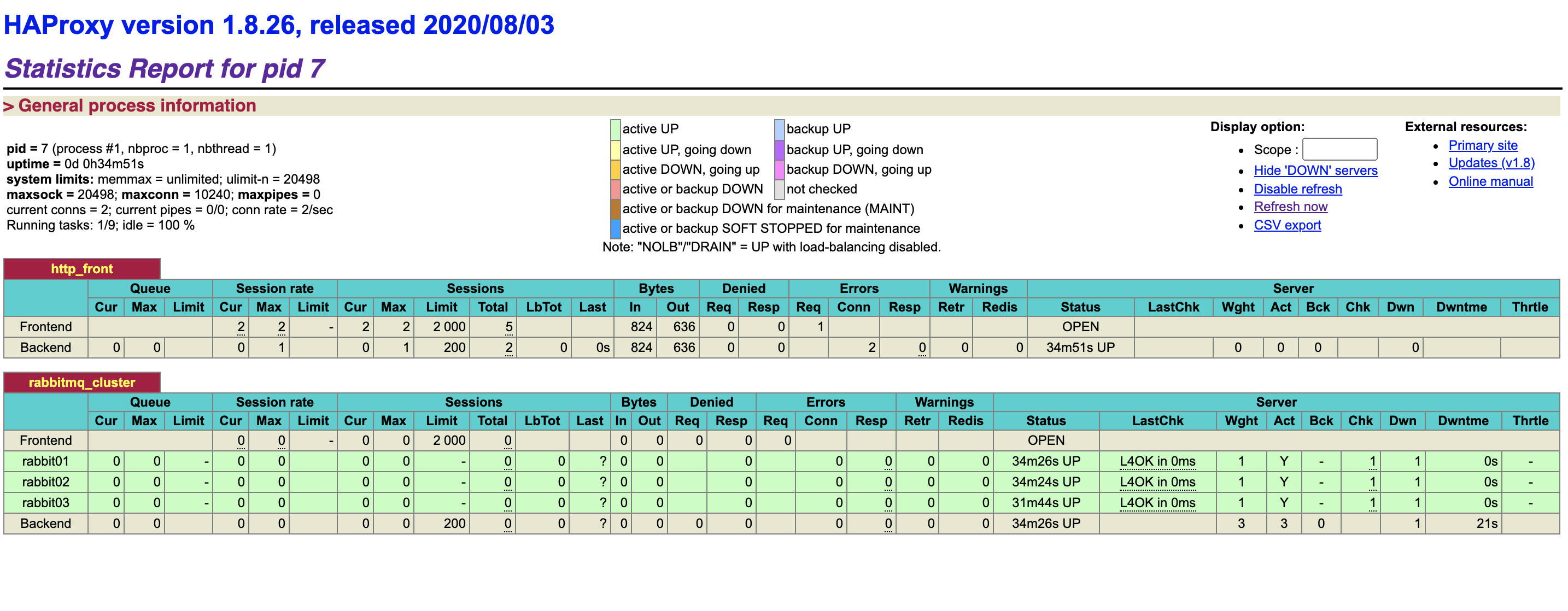Image resolution: width=1568 pixels, height=611 pixels.
Task: Click the not checked gray swatch
Action: click(x=779, y=189)
